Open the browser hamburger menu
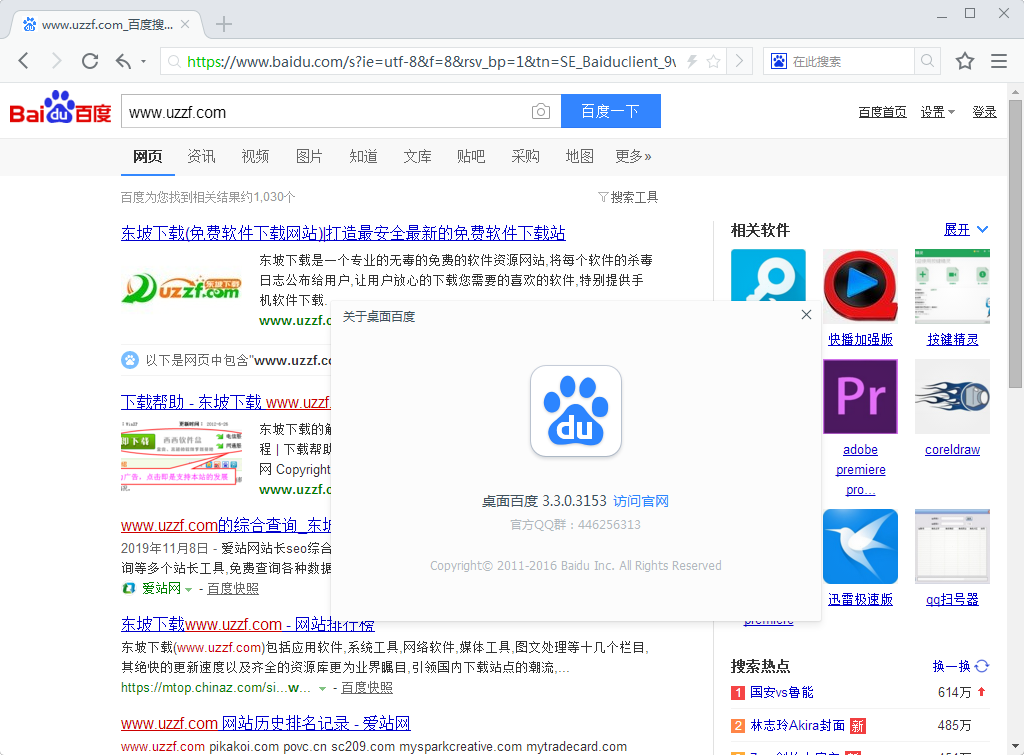Screen dimensions: 1024x755 coord(999,61)
